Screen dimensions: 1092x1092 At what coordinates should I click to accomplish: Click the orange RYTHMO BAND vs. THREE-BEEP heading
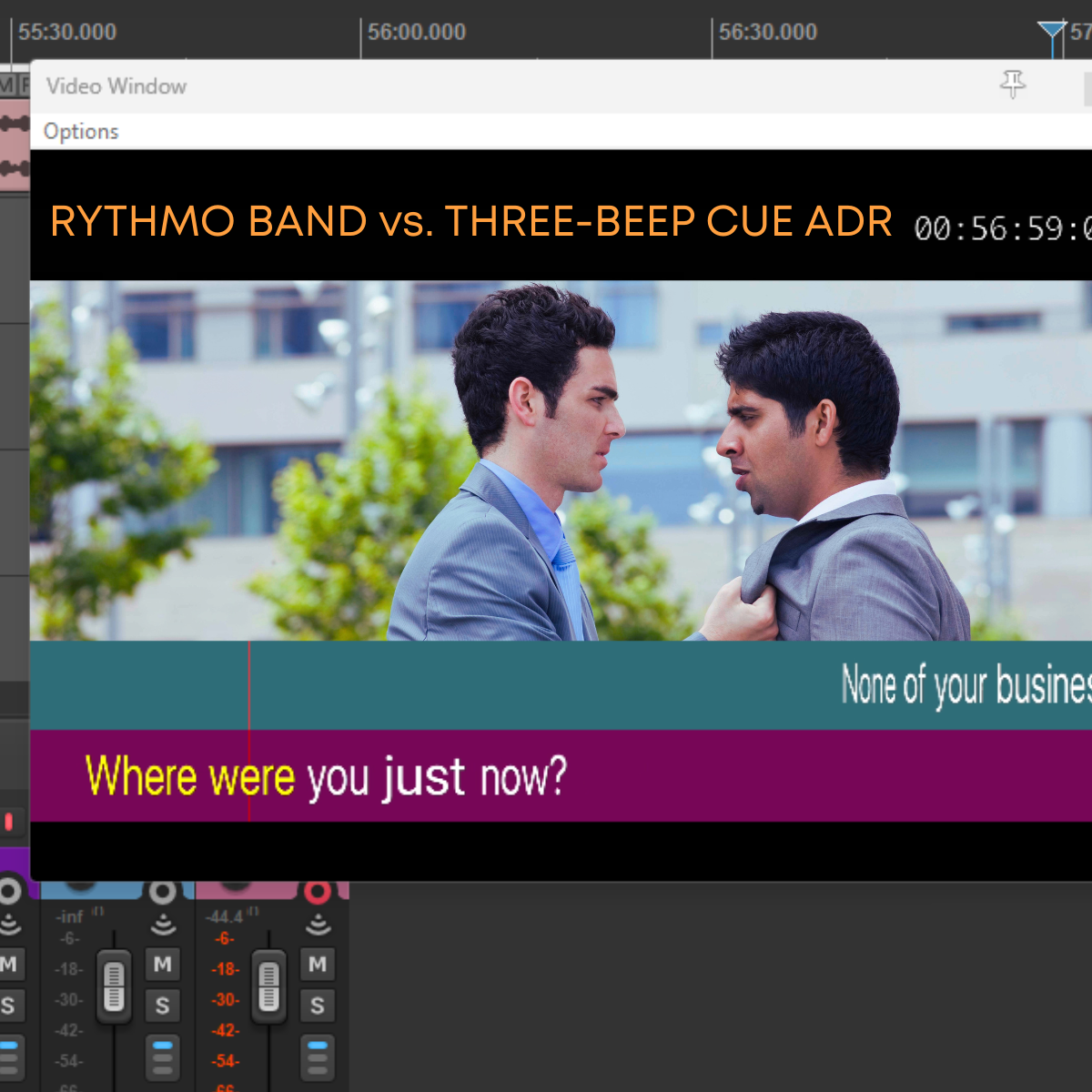point(471,221)
